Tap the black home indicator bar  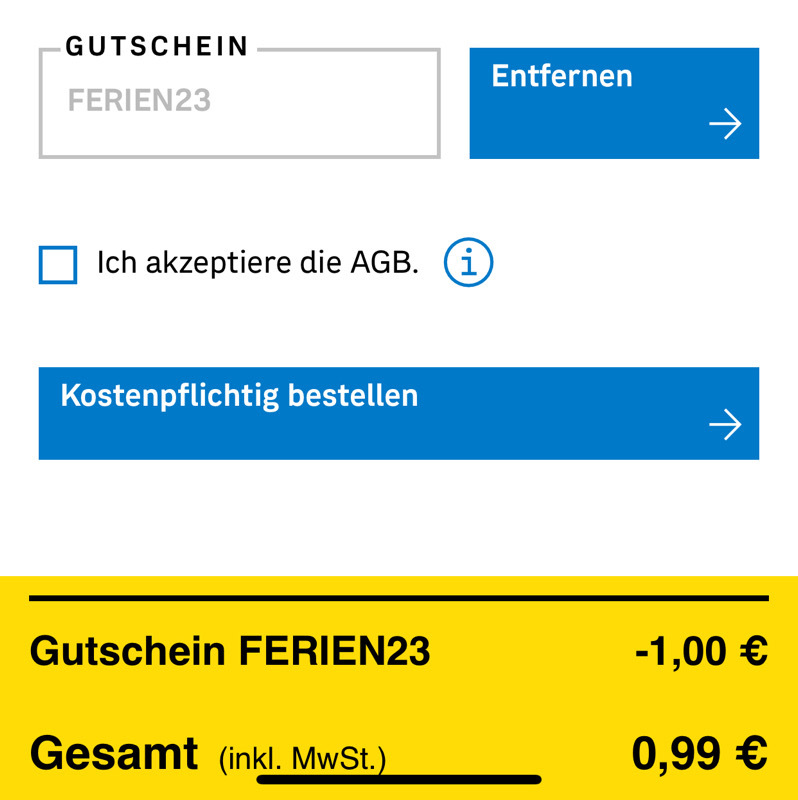(399, 780)
